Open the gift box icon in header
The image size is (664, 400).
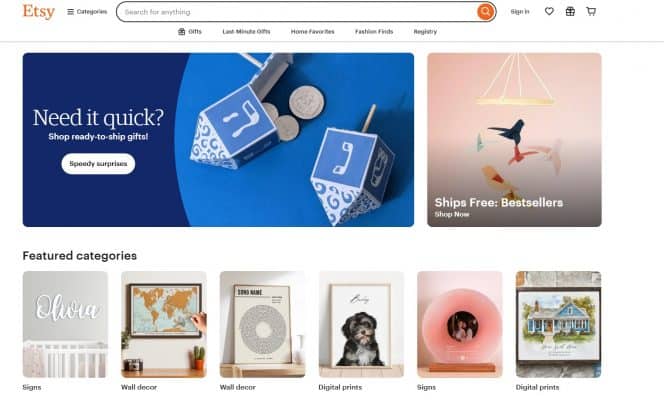[x=570, y=11]
